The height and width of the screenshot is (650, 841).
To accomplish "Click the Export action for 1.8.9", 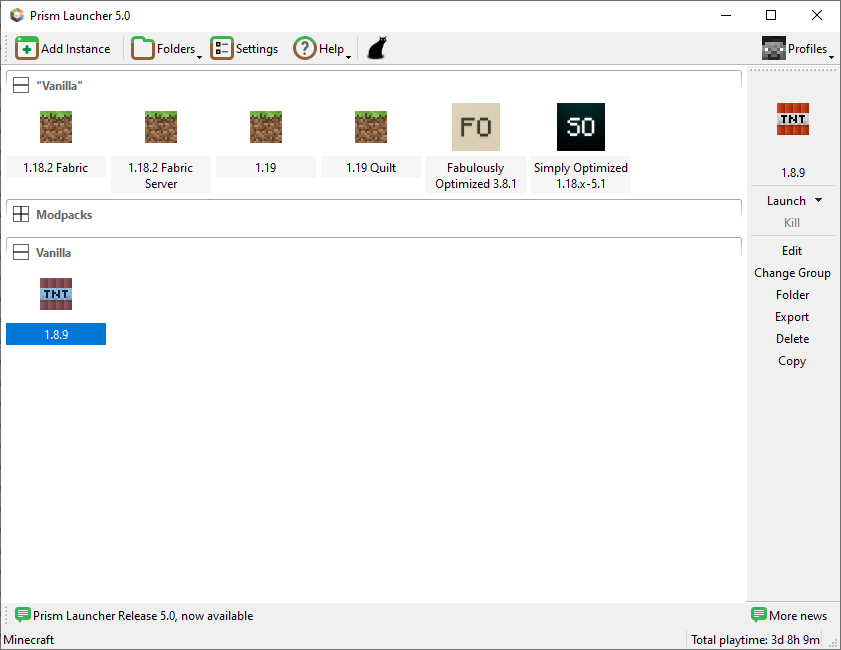I will [792, 316].
